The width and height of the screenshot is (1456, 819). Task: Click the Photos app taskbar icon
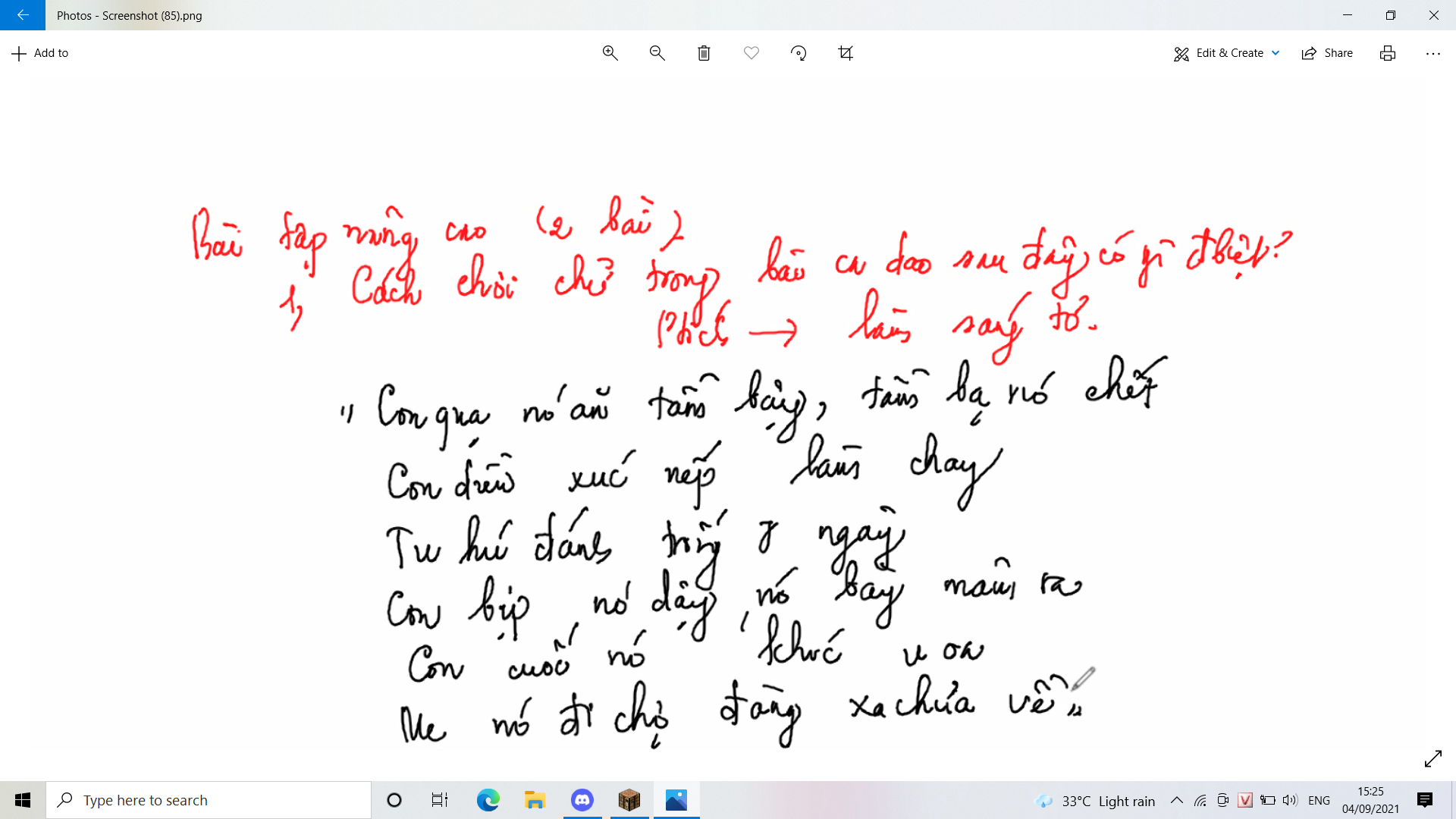(676, 800)
